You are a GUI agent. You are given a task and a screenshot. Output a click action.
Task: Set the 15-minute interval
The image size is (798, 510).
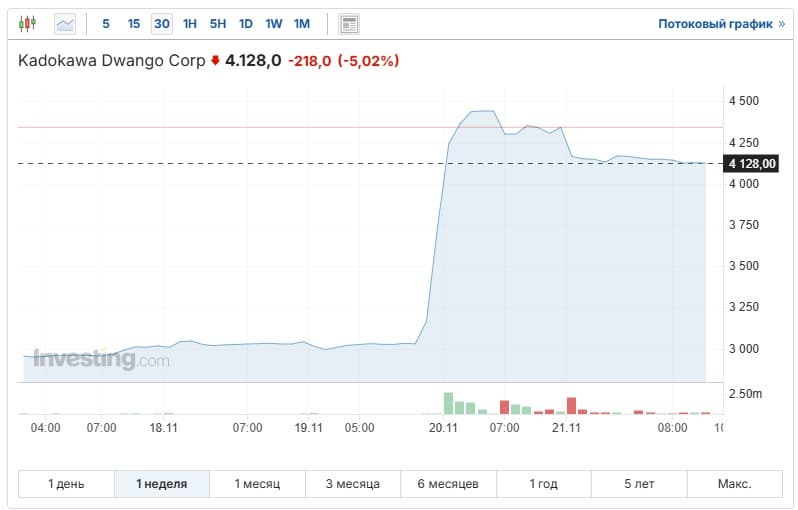tap(134, 23)
